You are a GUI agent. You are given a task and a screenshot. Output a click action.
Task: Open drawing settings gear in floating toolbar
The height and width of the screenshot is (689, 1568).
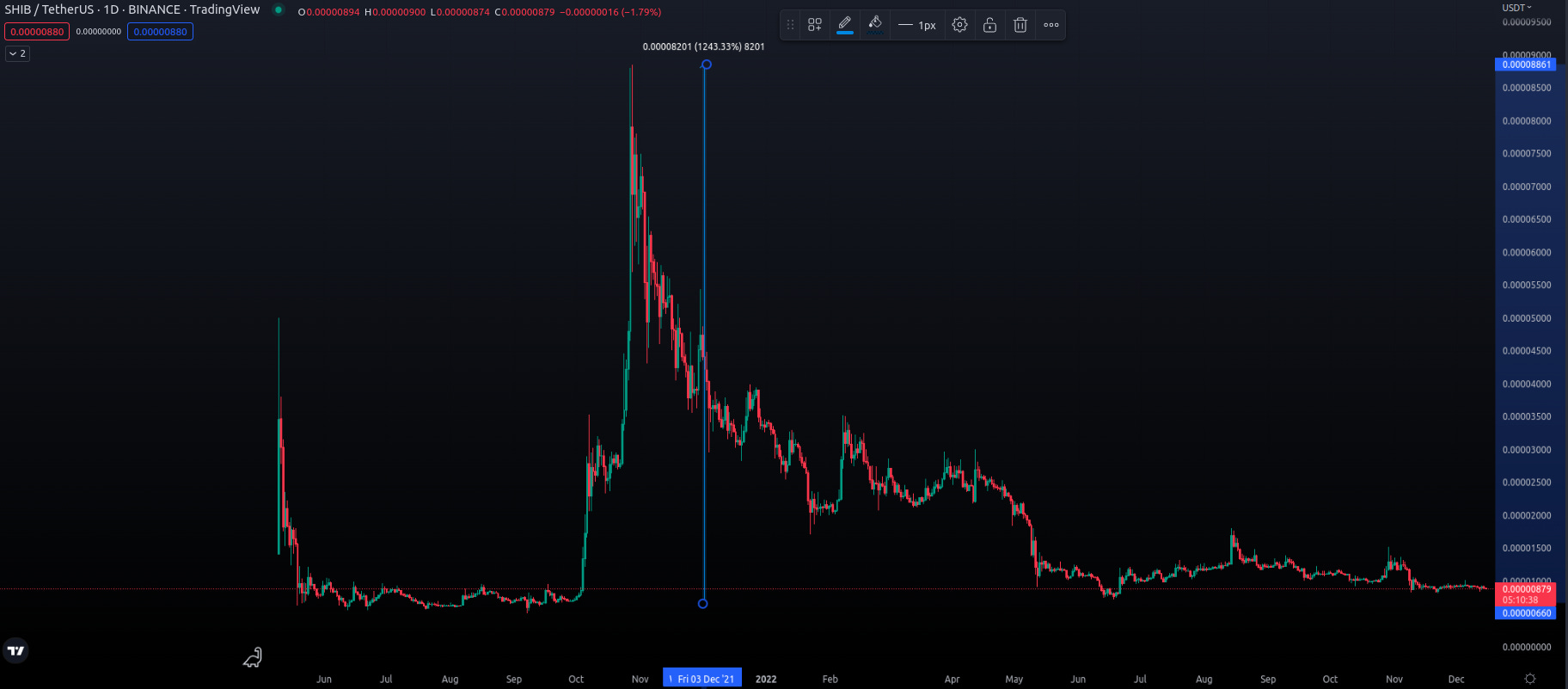pos(960,25)
